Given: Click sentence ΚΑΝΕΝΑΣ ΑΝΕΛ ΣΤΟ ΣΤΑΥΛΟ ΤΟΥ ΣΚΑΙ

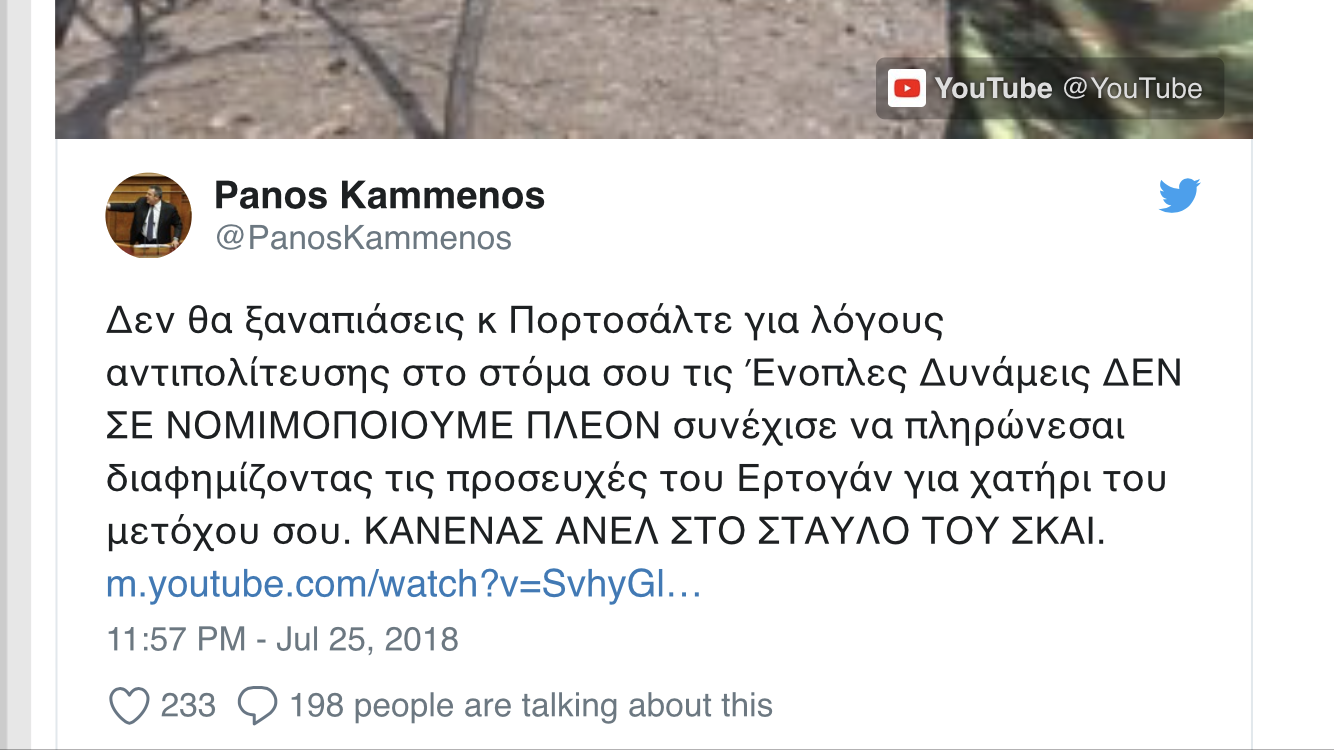Looking at the screenshot, I should coord(734,533).
